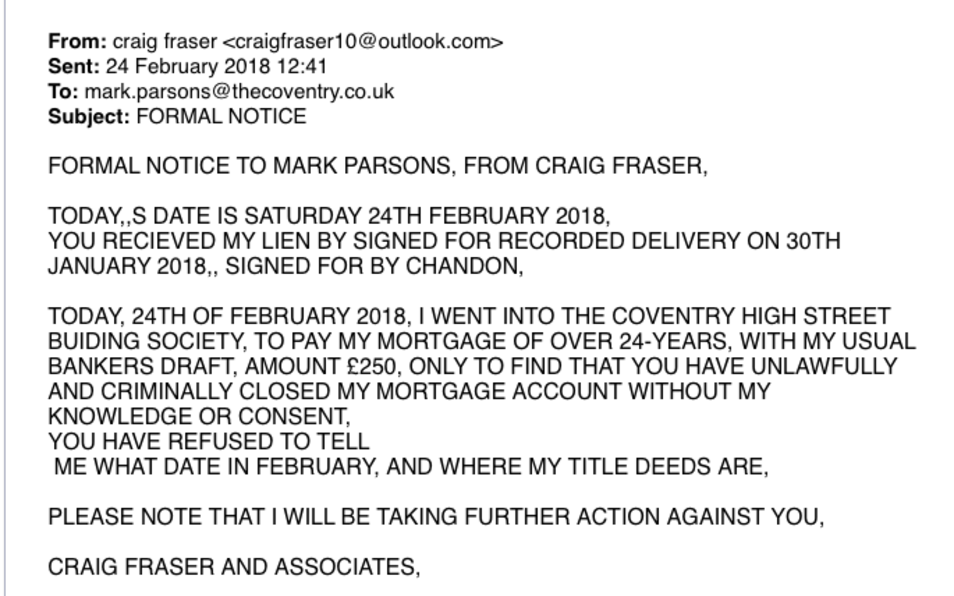
Task: Click the signature "CRAIG FRASER AND ASSOCIATES"
Action: click(x=234, y=567)
